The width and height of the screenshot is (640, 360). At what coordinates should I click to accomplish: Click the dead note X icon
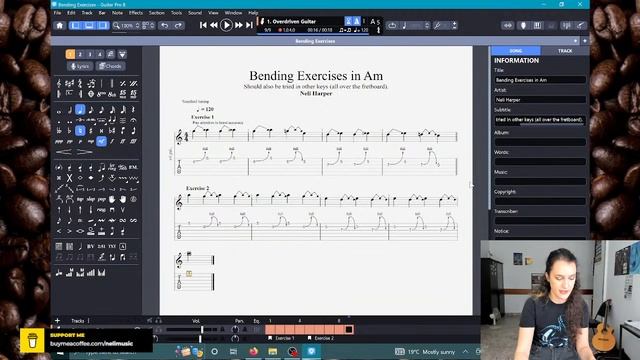pos(69,178)
